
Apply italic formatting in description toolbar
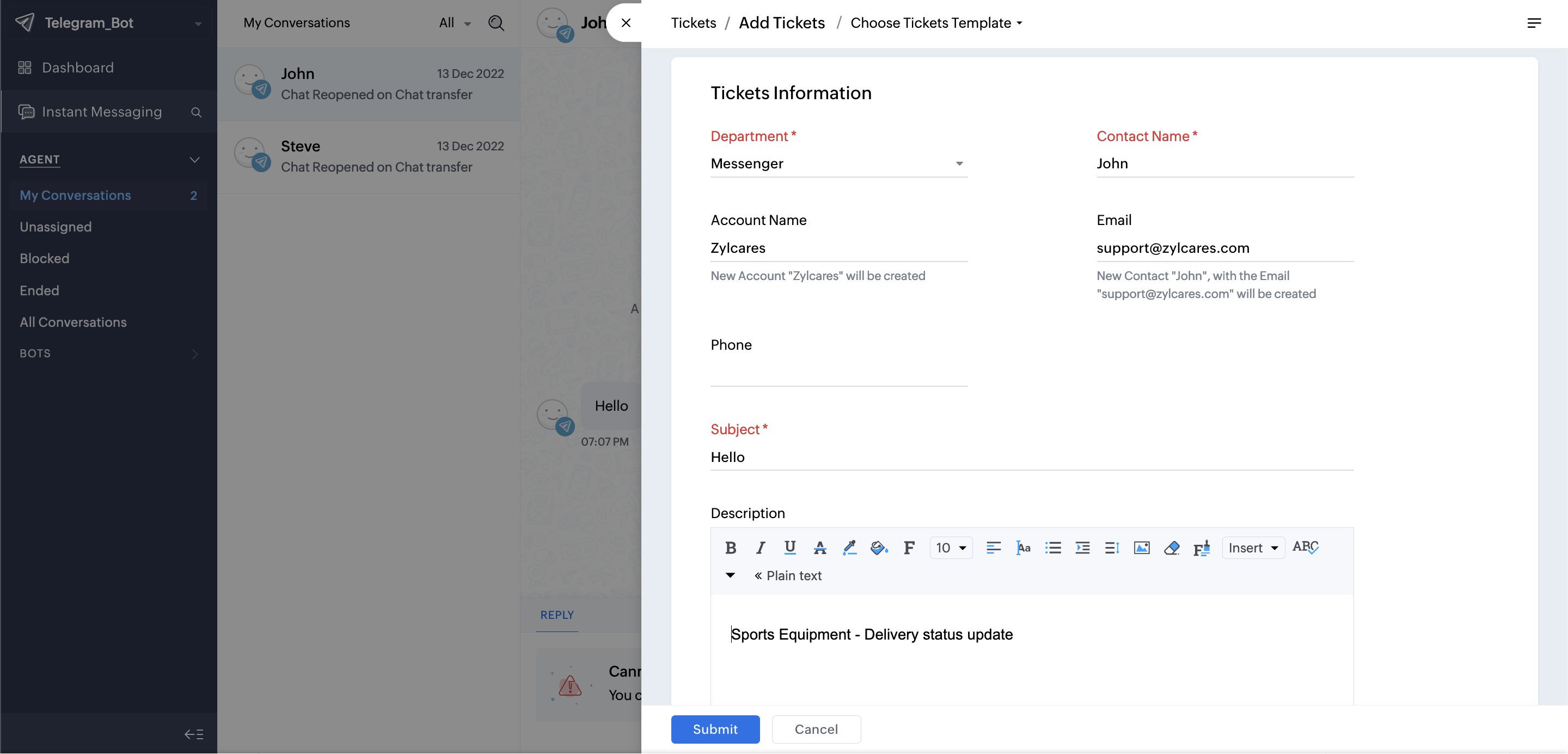point(760,548)
